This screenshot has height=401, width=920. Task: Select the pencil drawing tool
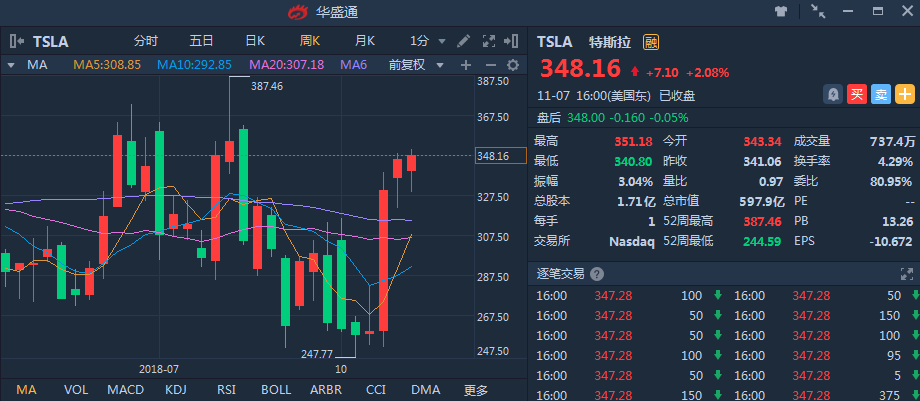[x=464, y=41]
